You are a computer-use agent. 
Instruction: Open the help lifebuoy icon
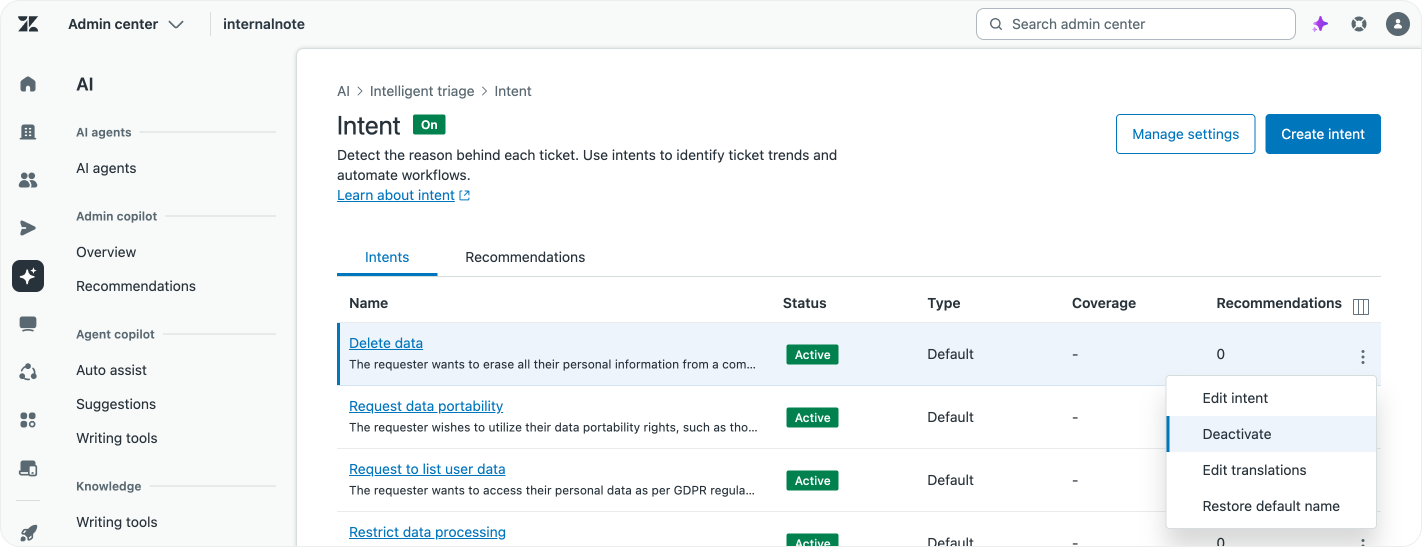click(1359, 24)
